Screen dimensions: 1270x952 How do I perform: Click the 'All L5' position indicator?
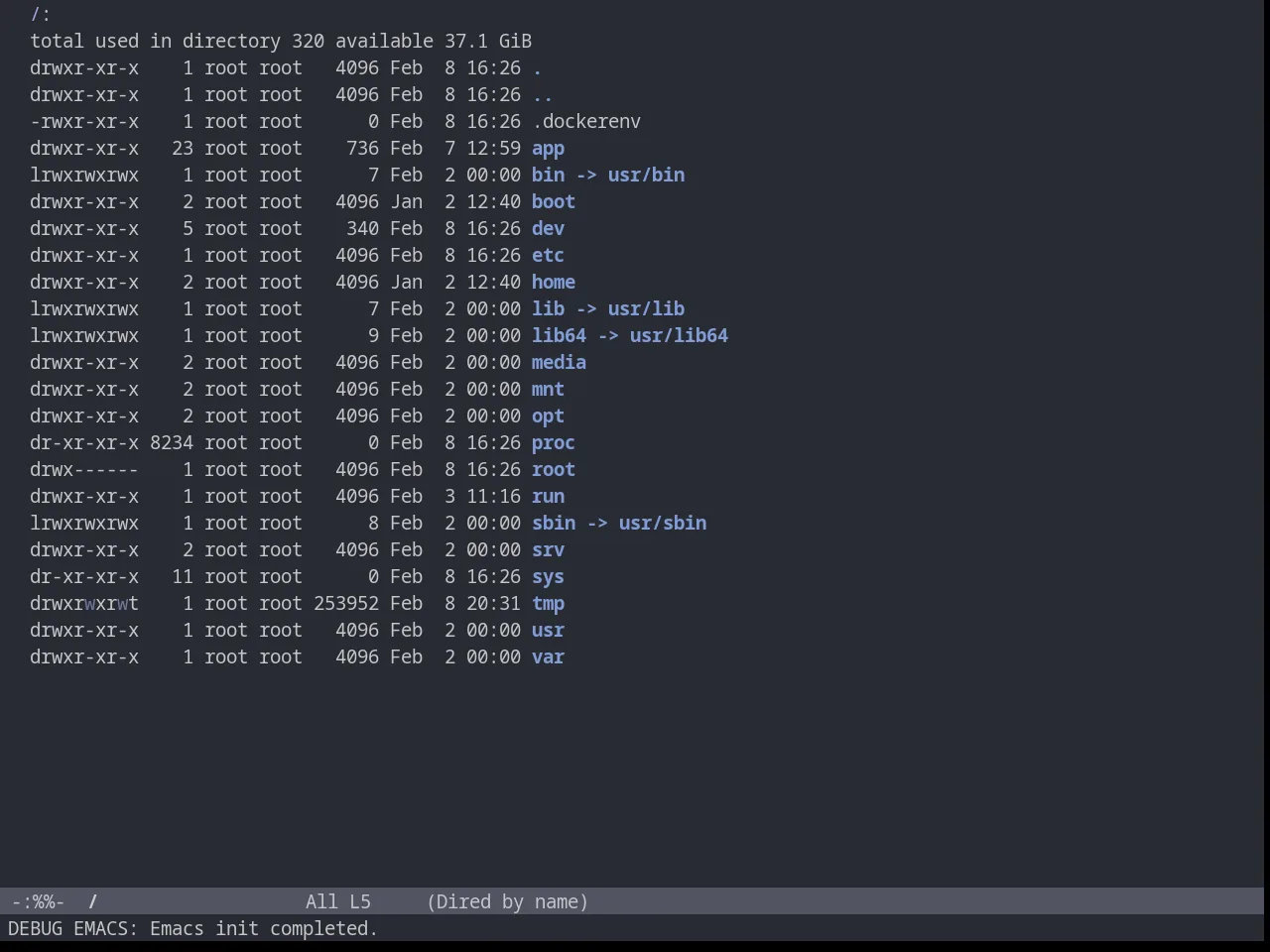(x=338, y=902)
